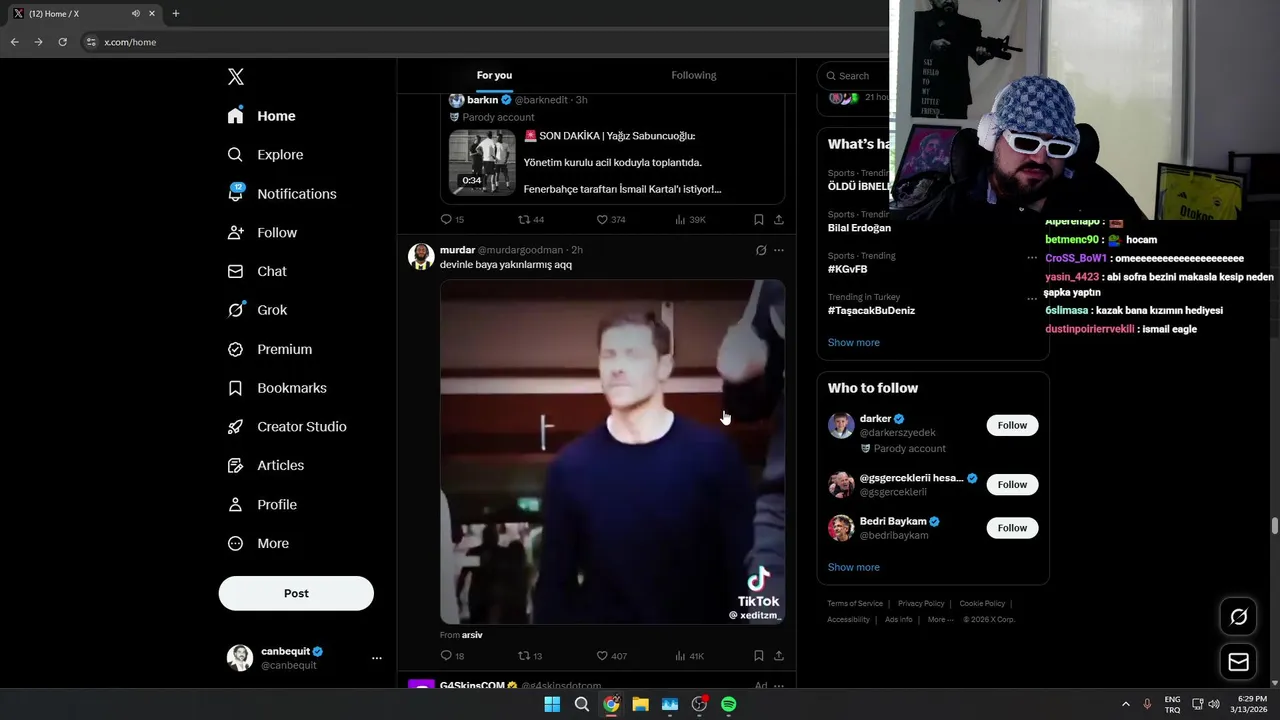Reply to barkın's post with 15 replies

point(452,219)
